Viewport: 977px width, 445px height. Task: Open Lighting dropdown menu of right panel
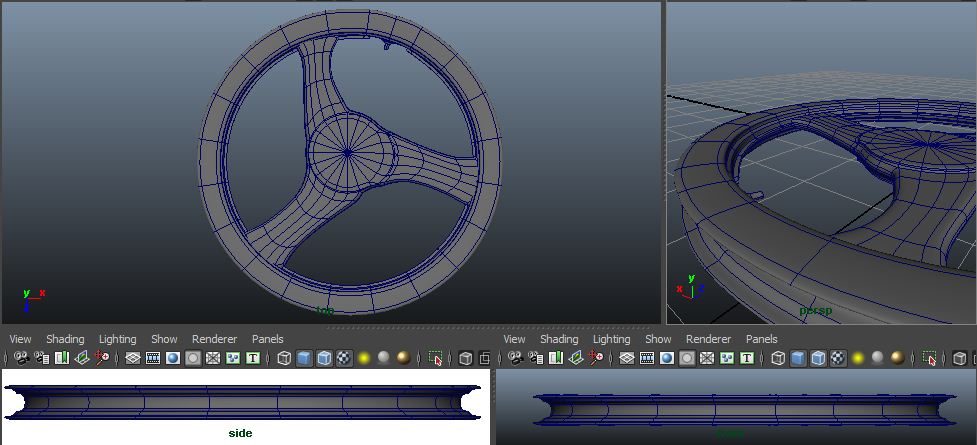[611, 339]
